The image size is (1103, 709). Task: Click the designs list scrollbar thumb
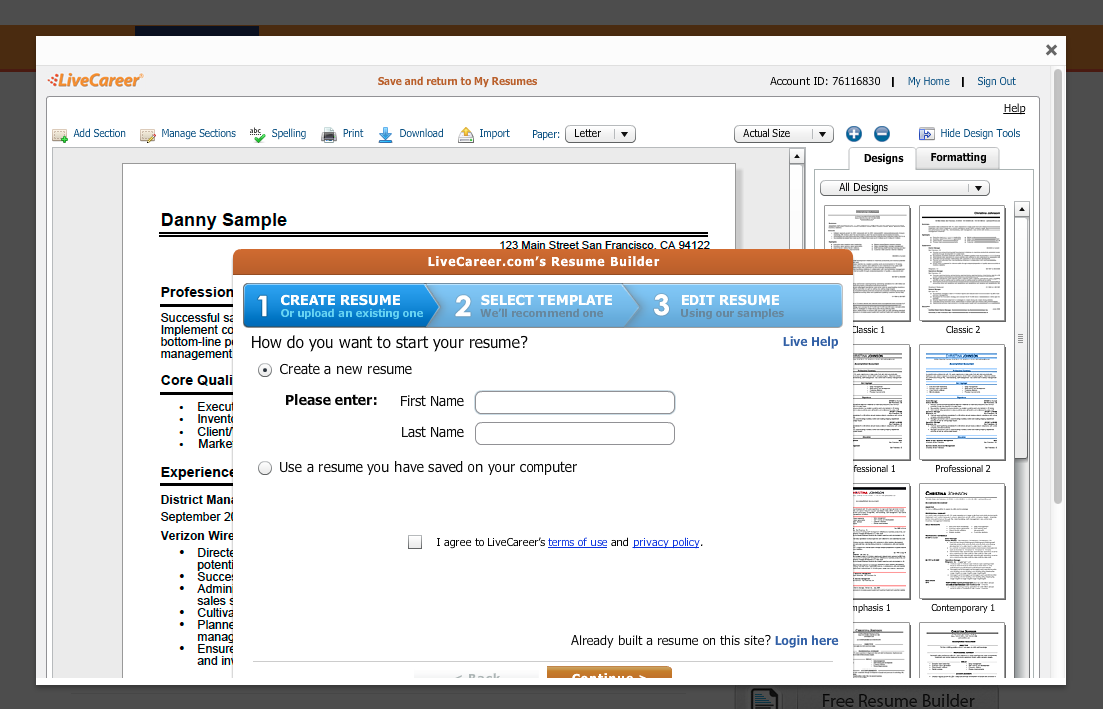tap(1021, 338)
